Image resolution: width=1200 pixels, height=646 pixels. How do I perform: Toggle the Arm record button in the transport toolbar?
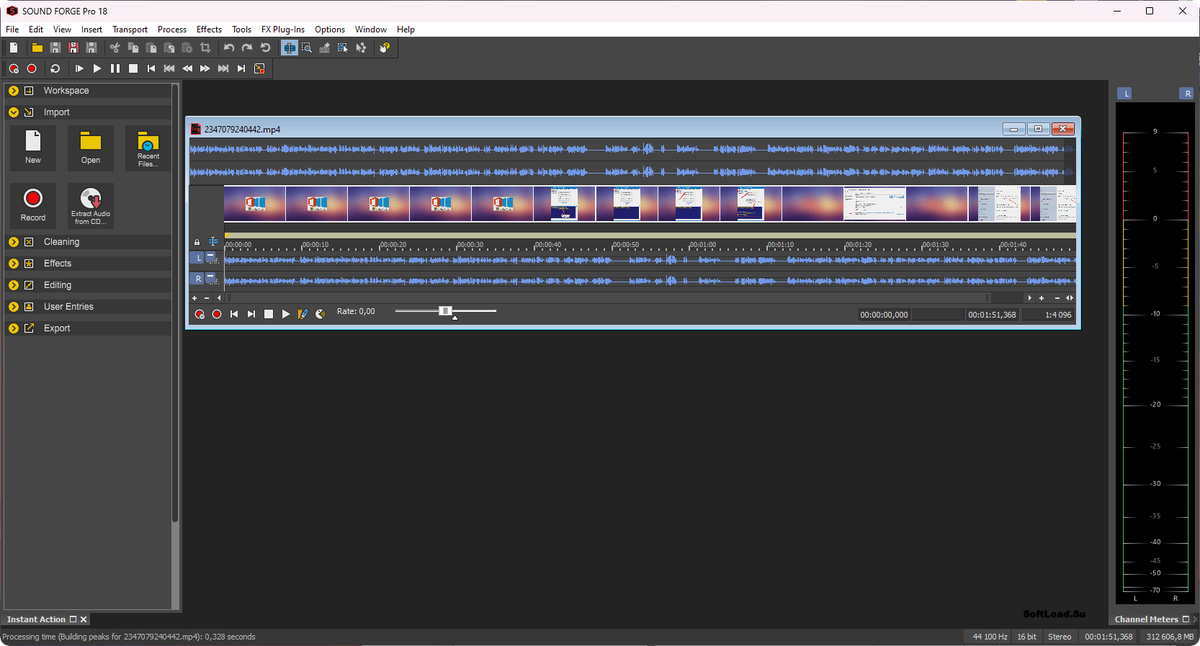point(14,69)
